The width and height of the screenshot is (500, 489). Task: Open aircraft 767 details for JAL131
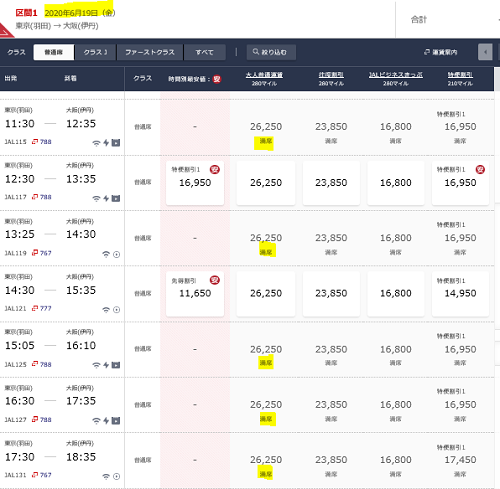[x=42, y=475]
